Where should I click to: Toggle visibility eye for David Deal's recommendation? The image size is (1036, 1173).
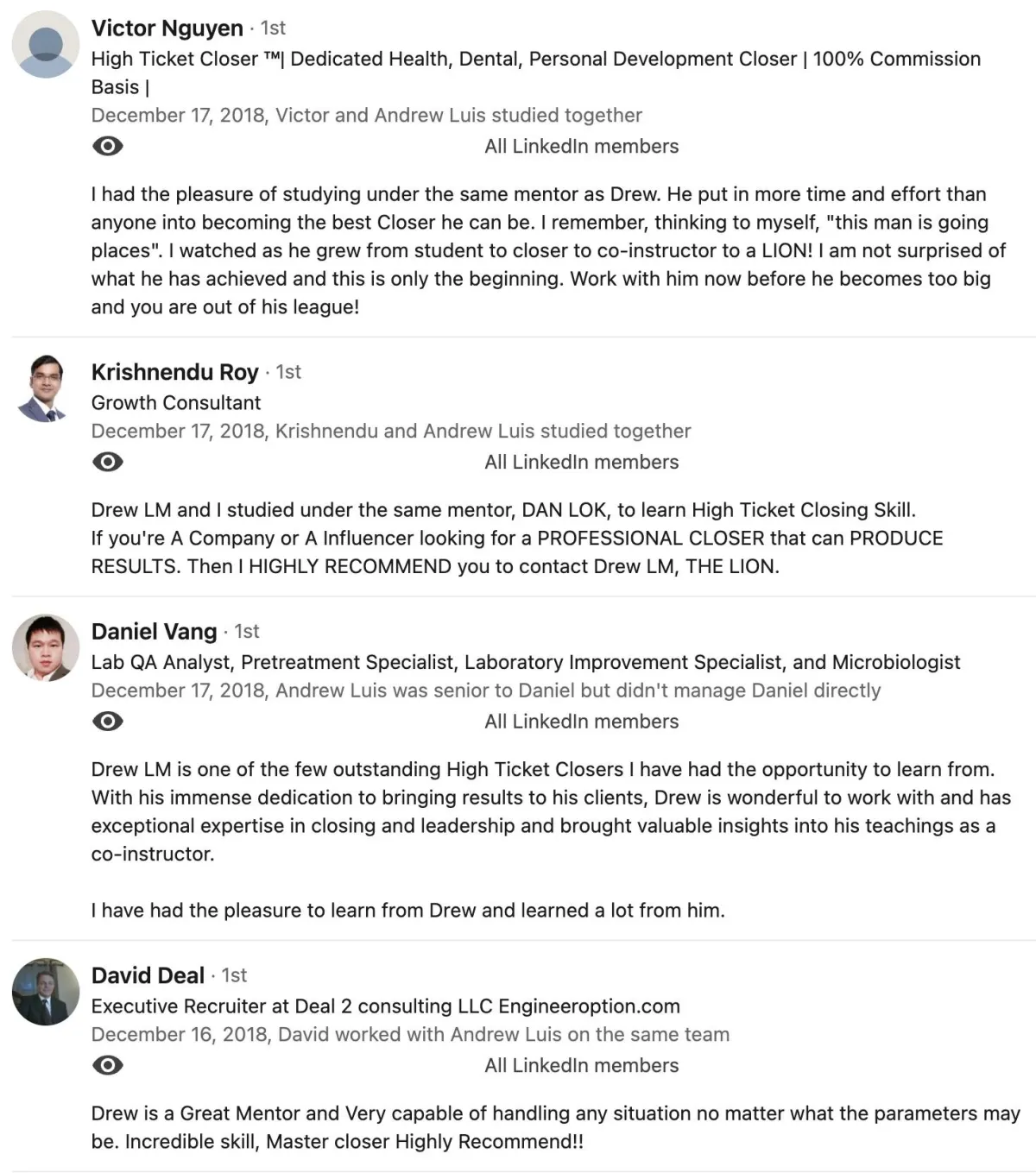107,1065
